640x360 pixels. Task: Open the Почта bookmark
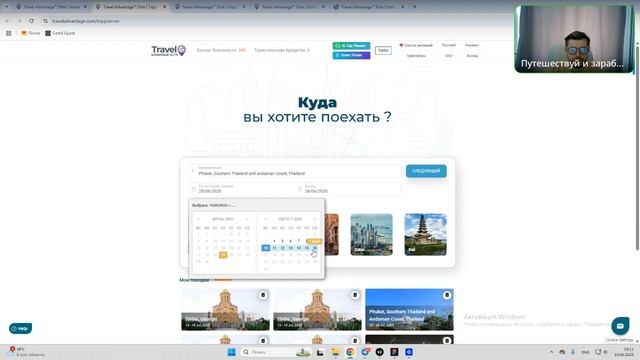tap(31, 33)
